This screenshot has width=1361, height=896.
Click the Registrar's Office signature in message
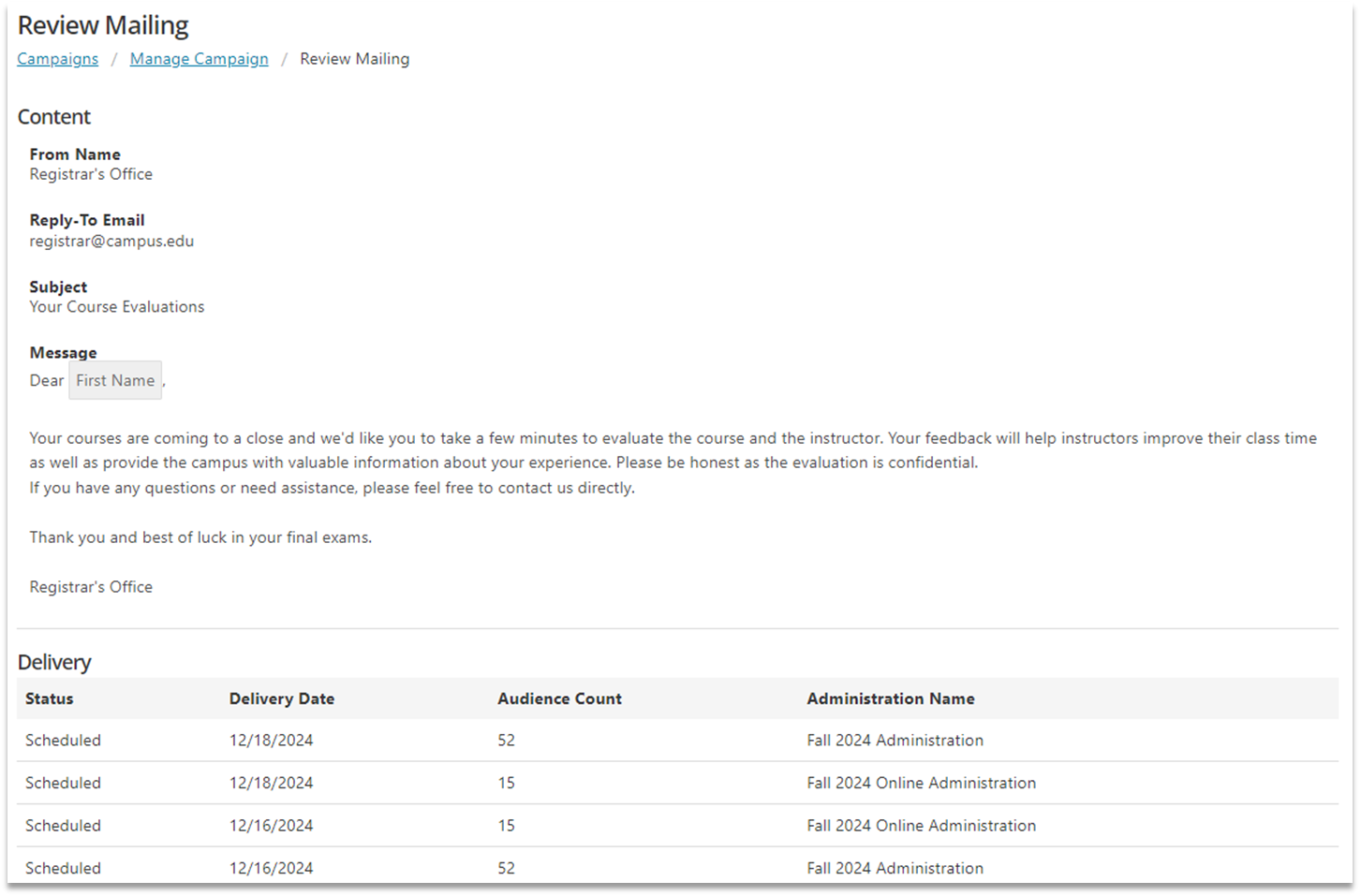tap(91, 587)
